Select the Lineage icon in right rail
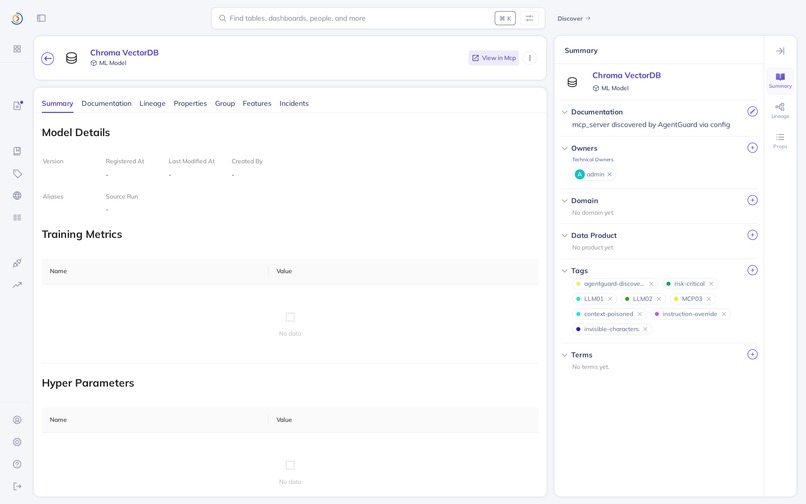806x504 pixels. 780,111
